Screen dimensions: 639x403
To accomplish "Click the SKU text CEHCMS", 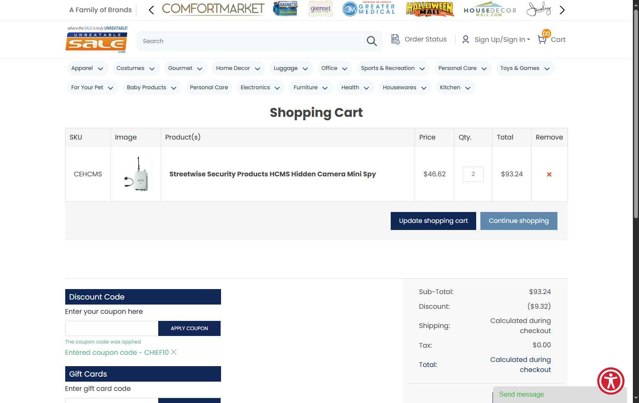I will coord(88,174).
